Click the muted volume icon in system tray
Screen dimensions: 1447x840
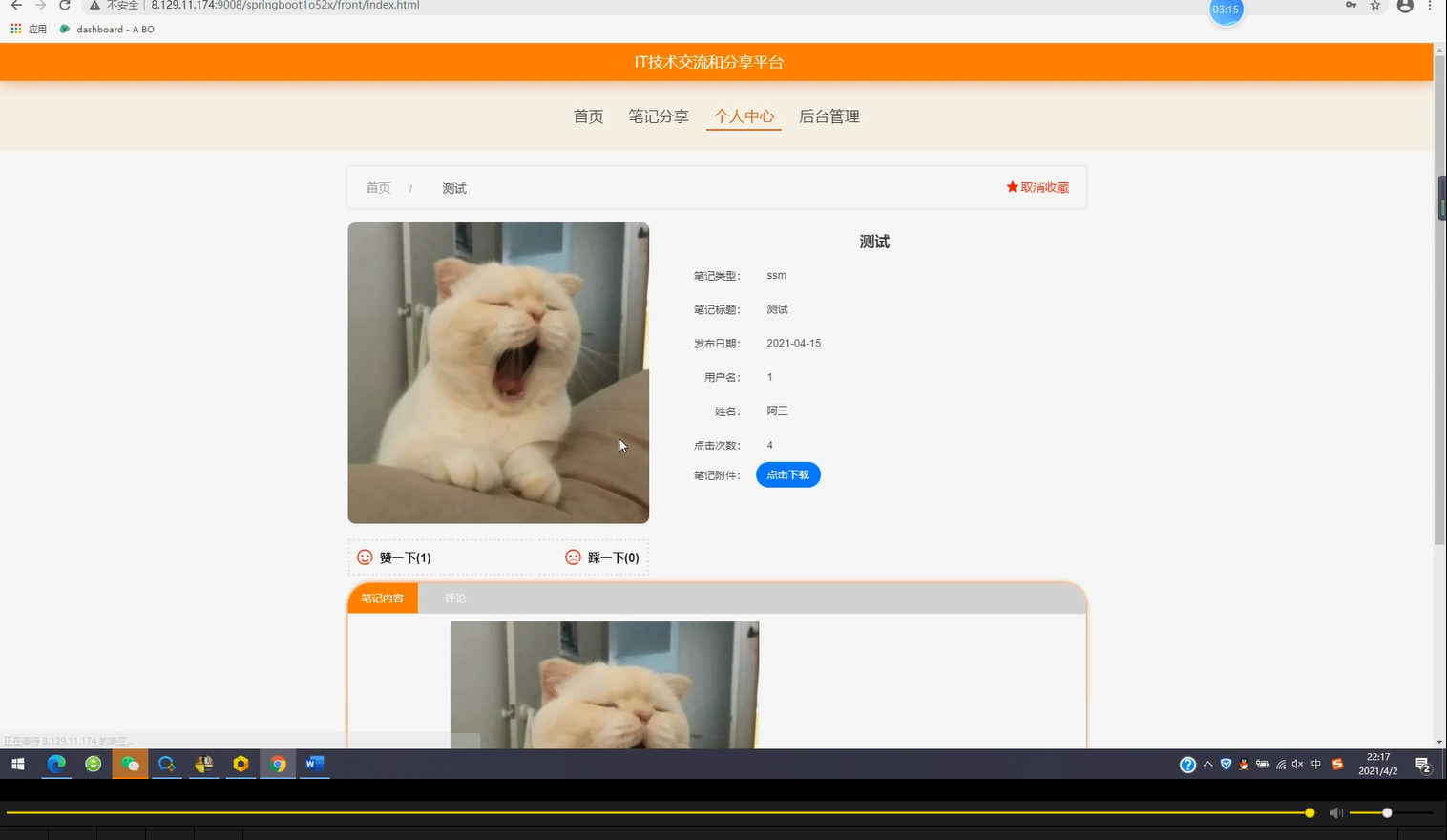[x=1297, y=764]
